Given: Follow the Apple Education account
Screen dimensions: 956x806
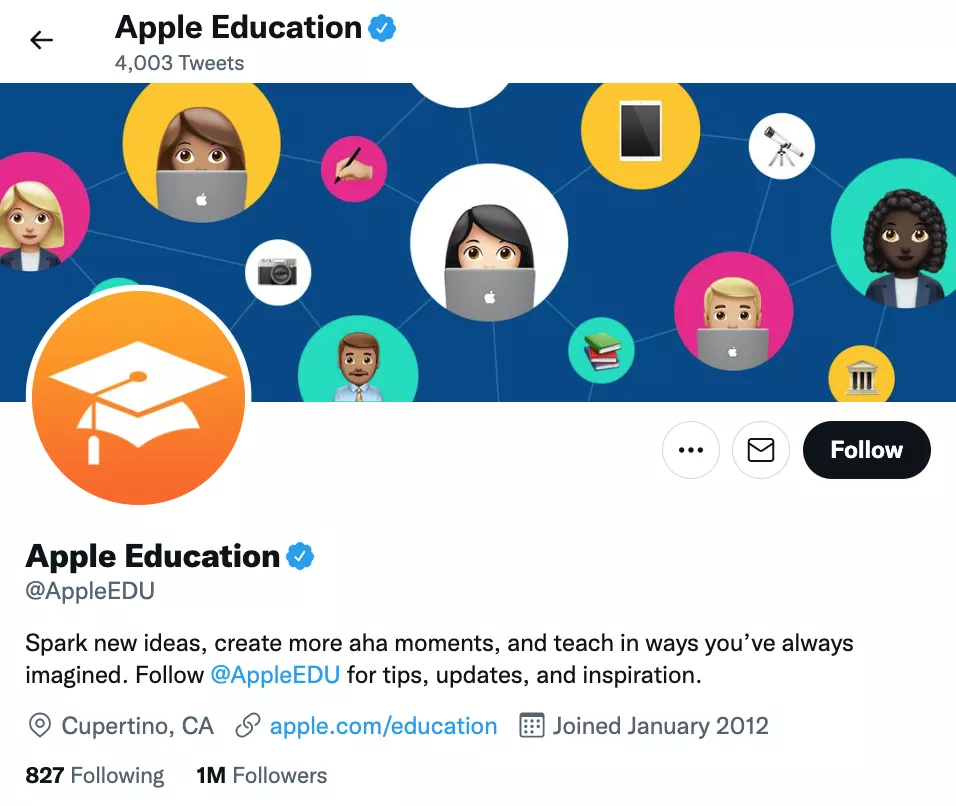Looking at the screenshot, I should tap(866, 450).
